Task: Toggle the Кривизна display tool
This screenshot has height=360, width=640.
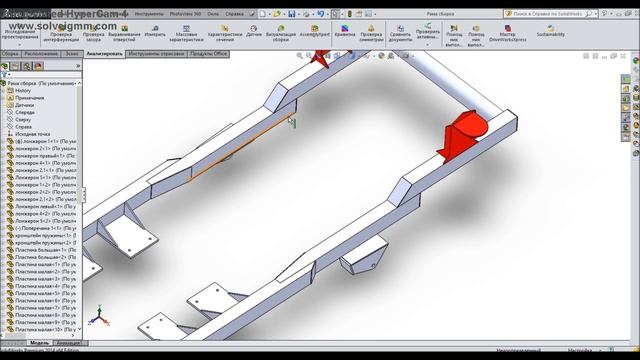Action: point(345,31)
